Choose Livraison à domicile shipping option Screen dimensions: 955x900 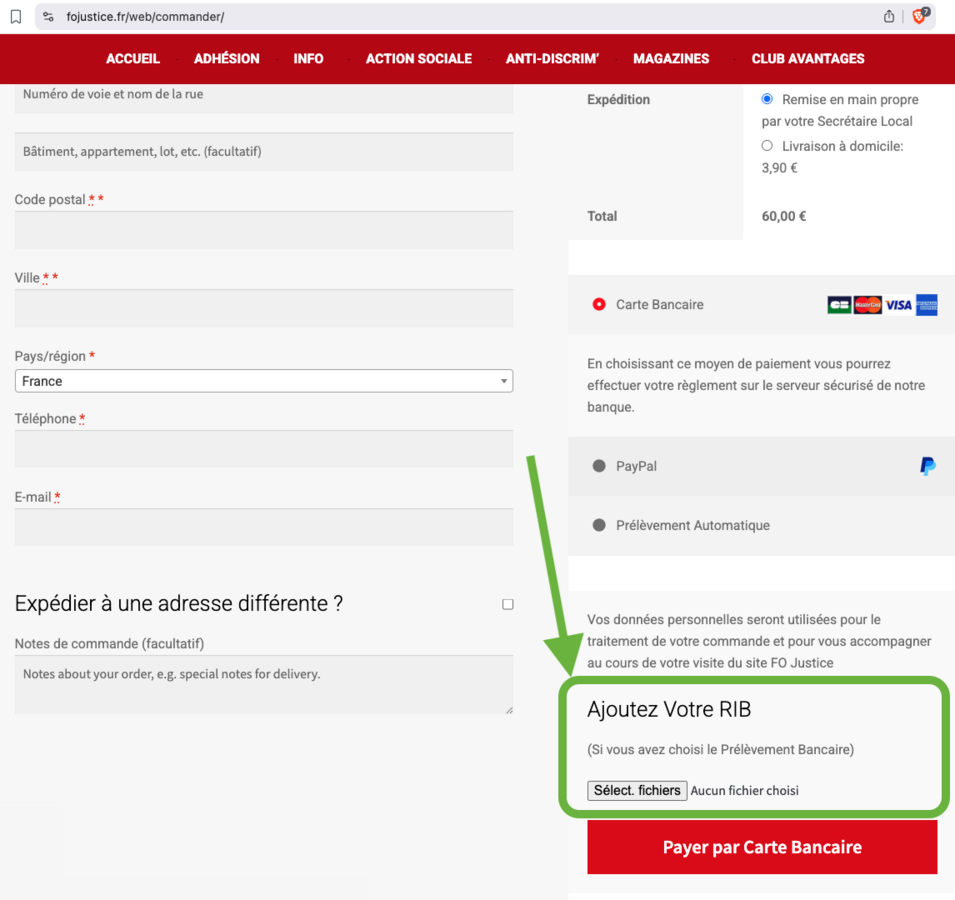(767, 146)
